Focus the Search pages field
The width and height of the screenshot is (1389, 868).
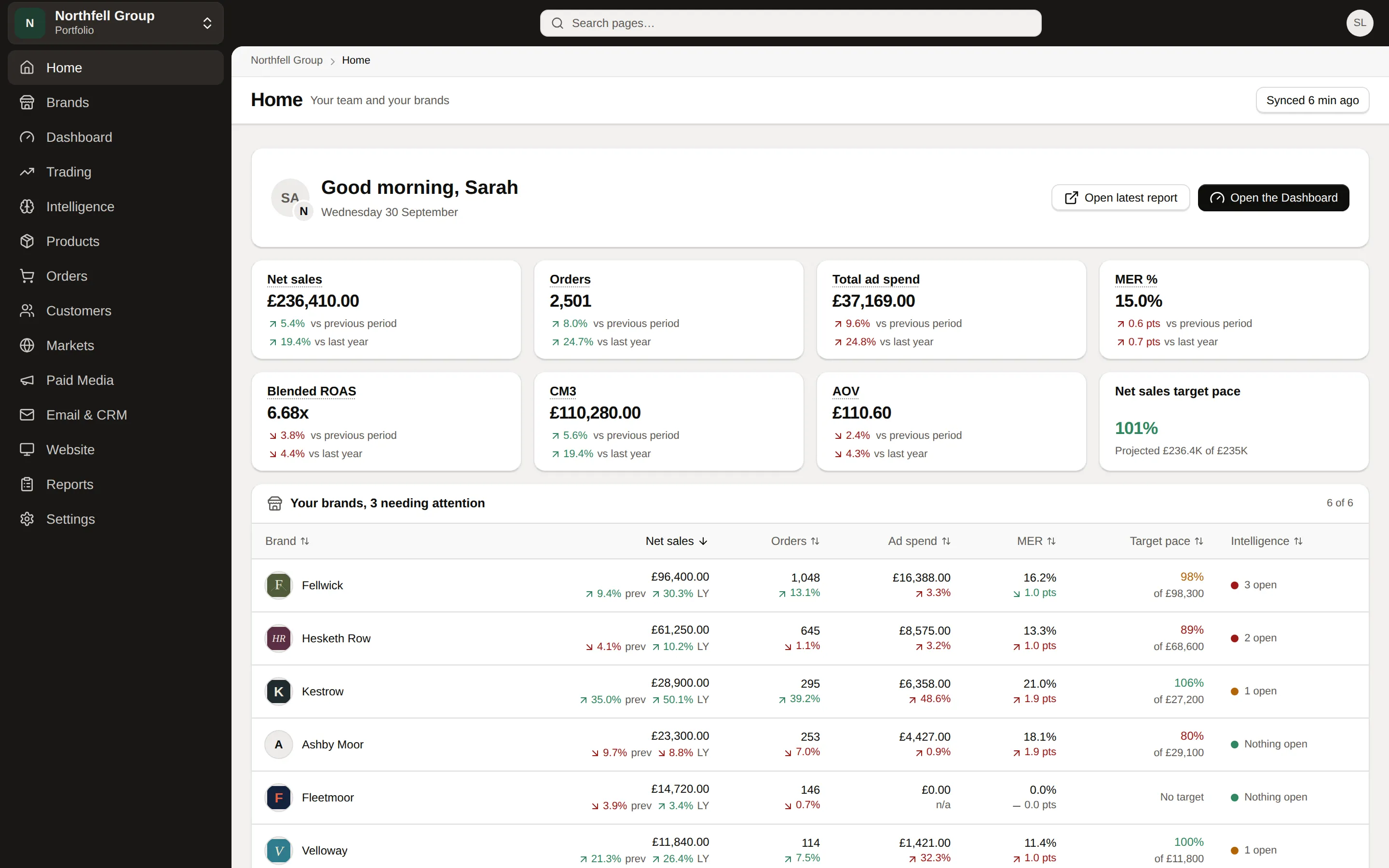(x=790, y=23)
